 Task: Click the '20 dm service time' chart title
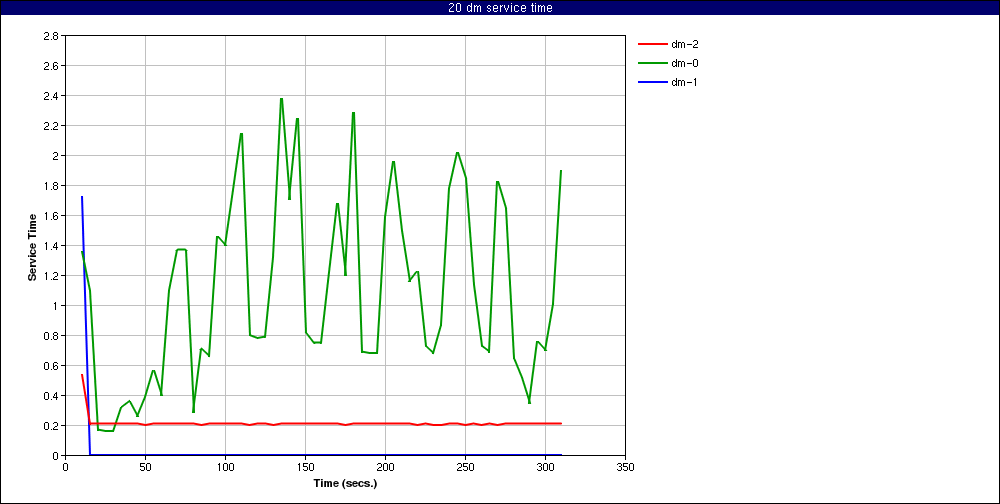pyautogui.click(x=500, y=8)
